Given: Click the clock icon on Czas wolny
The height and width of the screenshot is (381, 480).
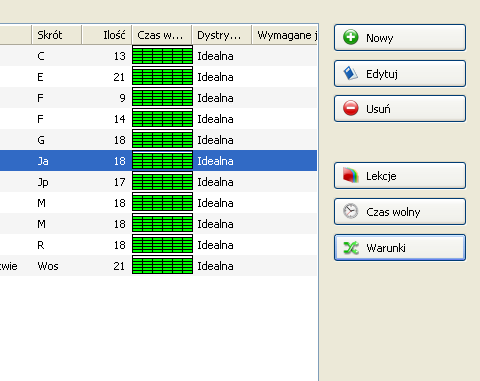Looking at the screenshot, I should coord(351,211).
